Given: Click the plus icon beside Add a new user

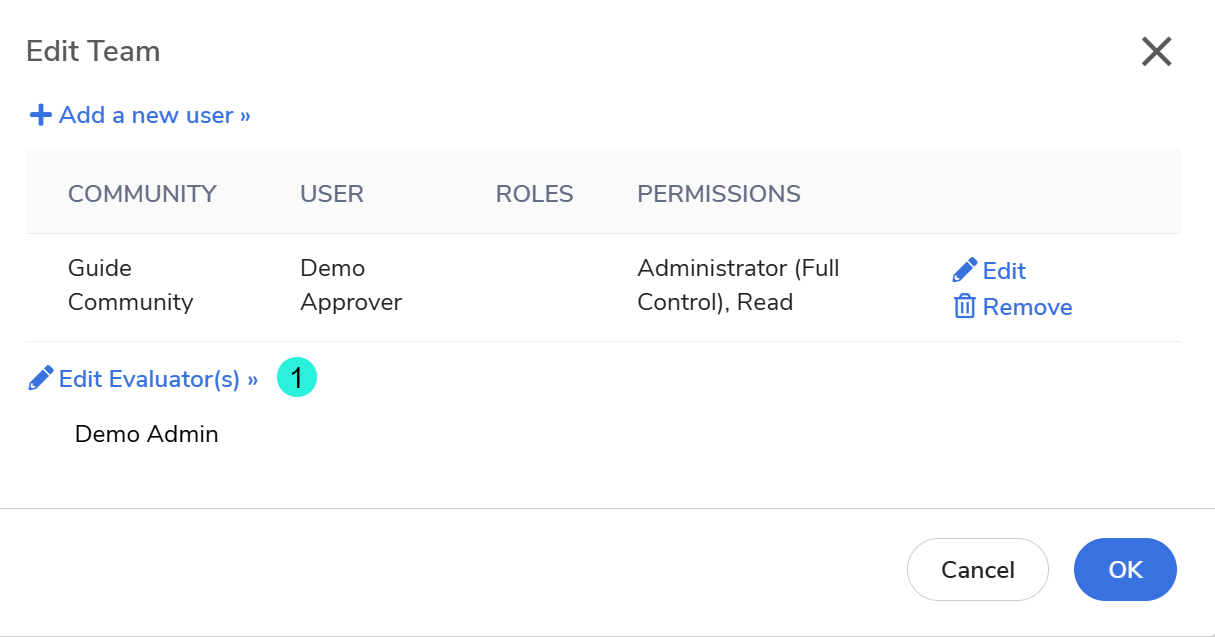Looking at the screenshot, I should point(40,115).
